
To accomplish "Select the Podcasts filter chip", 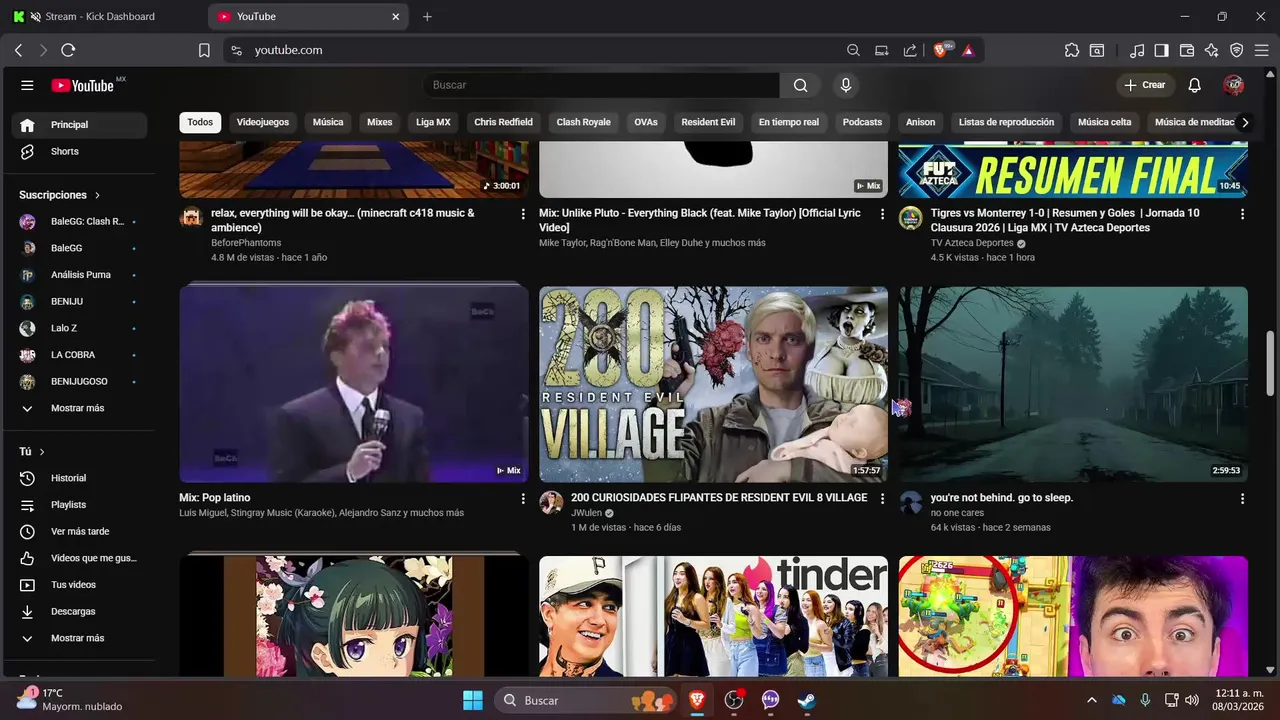I will coord(862,122).
